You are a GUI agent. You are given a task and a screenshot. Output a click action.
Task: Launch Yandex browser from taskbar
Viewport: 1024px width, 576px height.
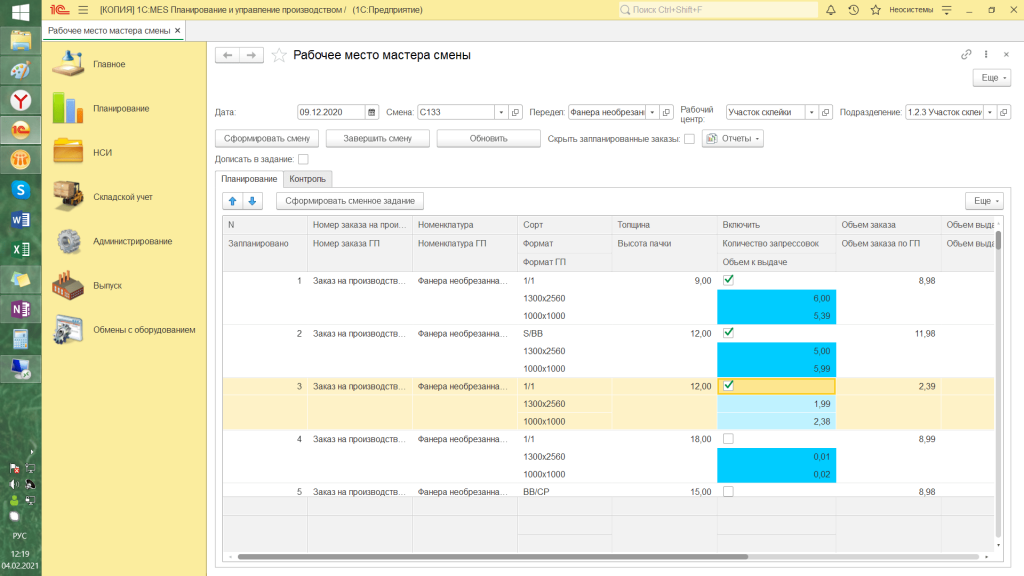coord(20,101)
